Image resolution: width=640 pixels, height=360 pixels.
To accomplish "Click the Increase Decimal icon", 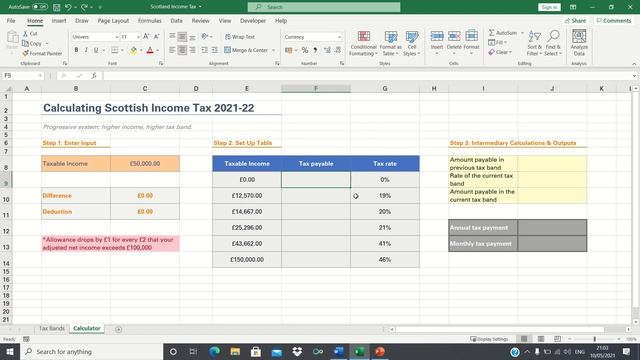I will 327,50.
